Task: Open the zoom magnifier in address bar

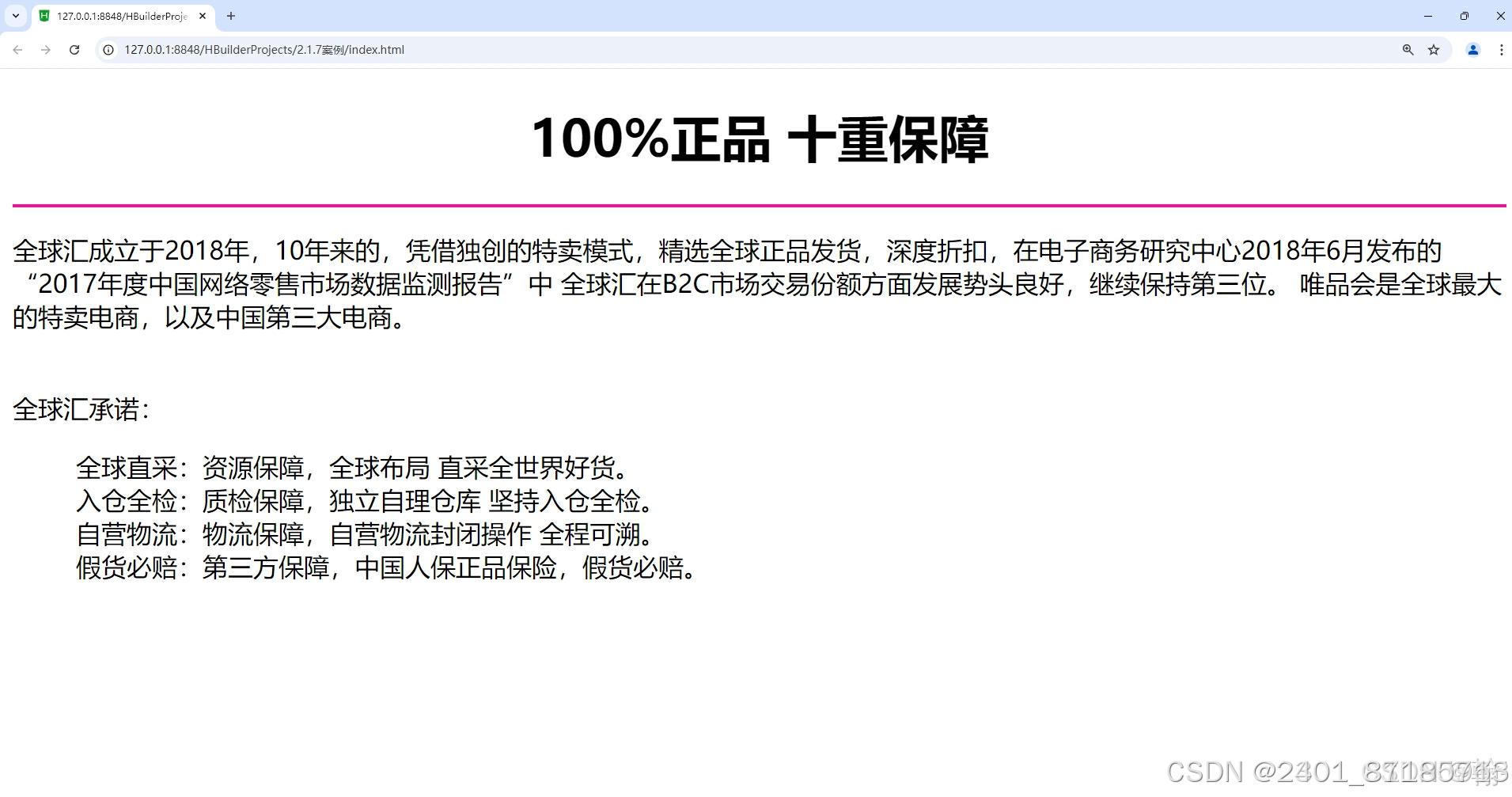Action: pyautogui.click(x=1408, y=50)
